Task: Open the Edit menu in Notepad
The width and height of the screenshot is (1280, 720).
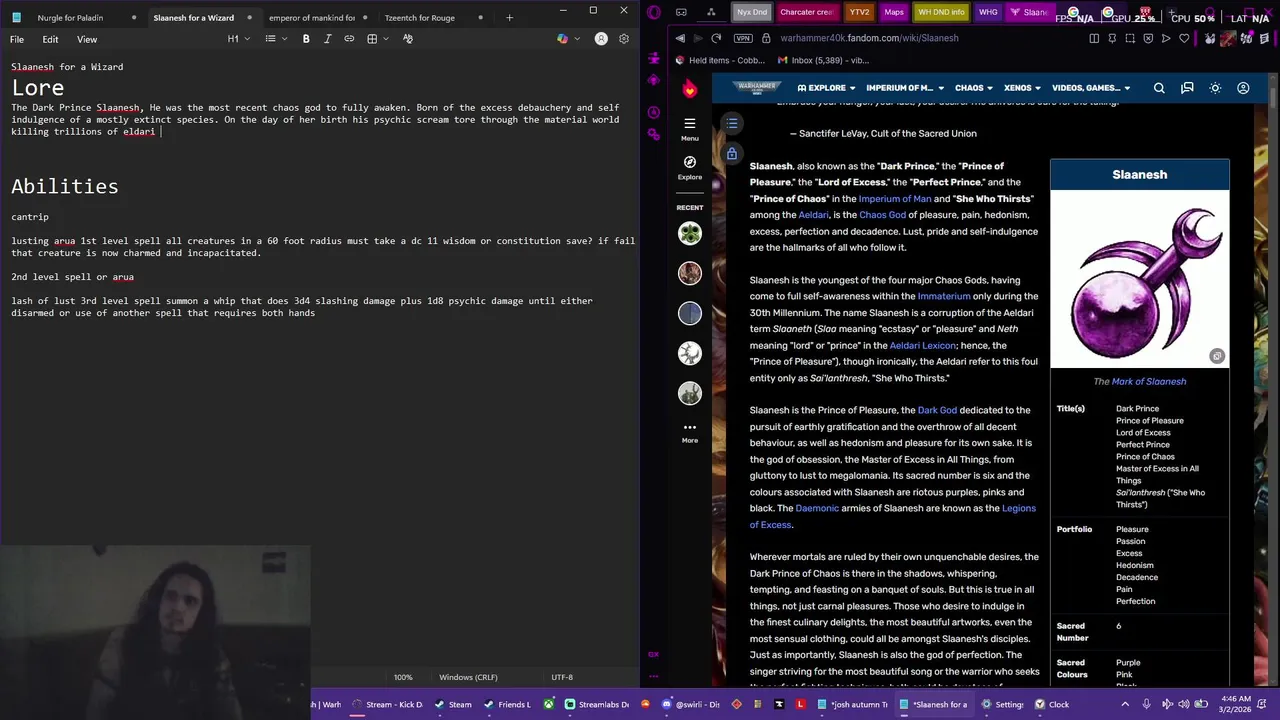Action: [50, 39]
